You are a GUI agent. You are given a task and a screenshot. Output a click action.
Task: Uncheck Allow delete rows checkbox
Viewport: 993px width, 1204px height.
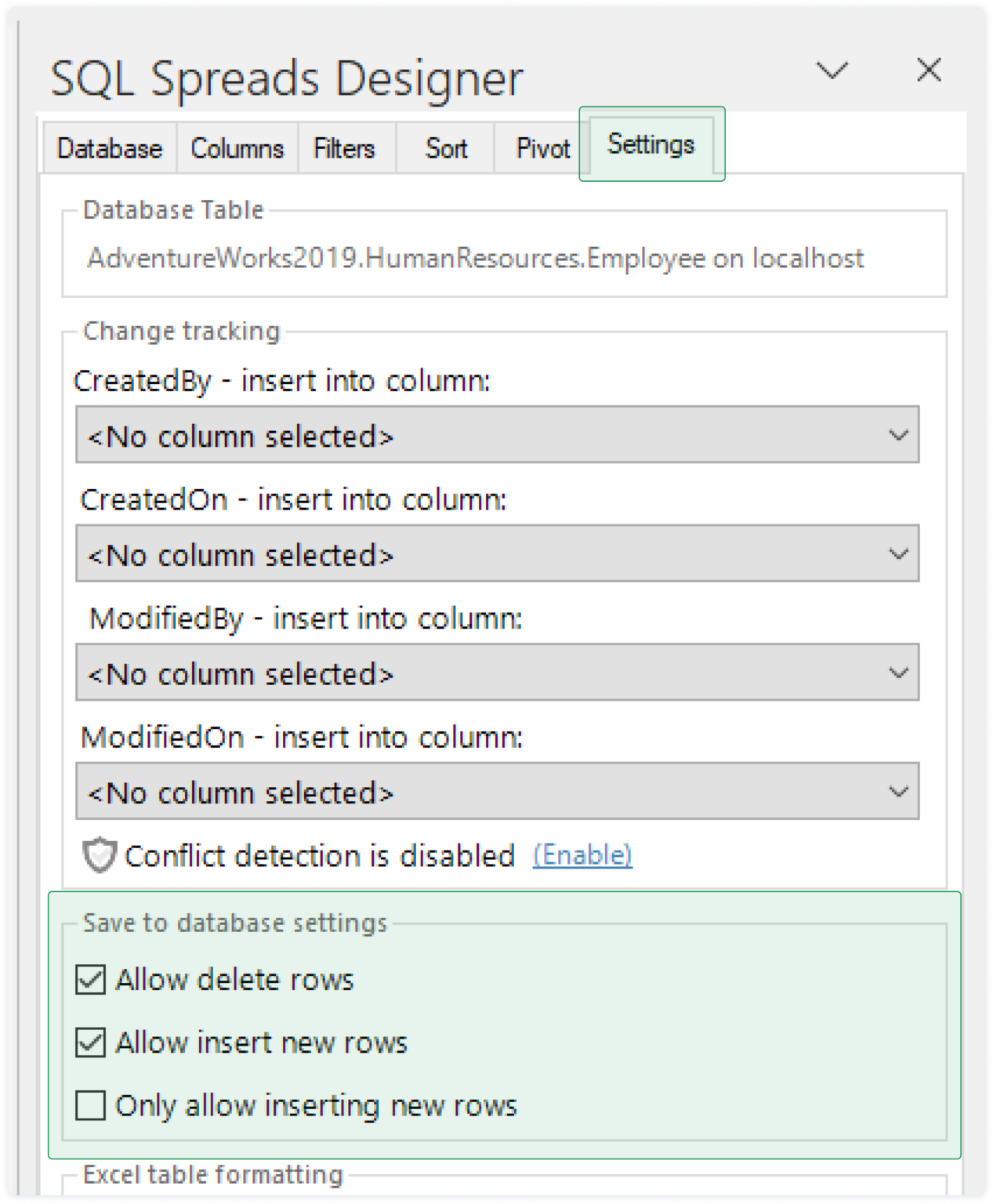(x=91, y=980)
